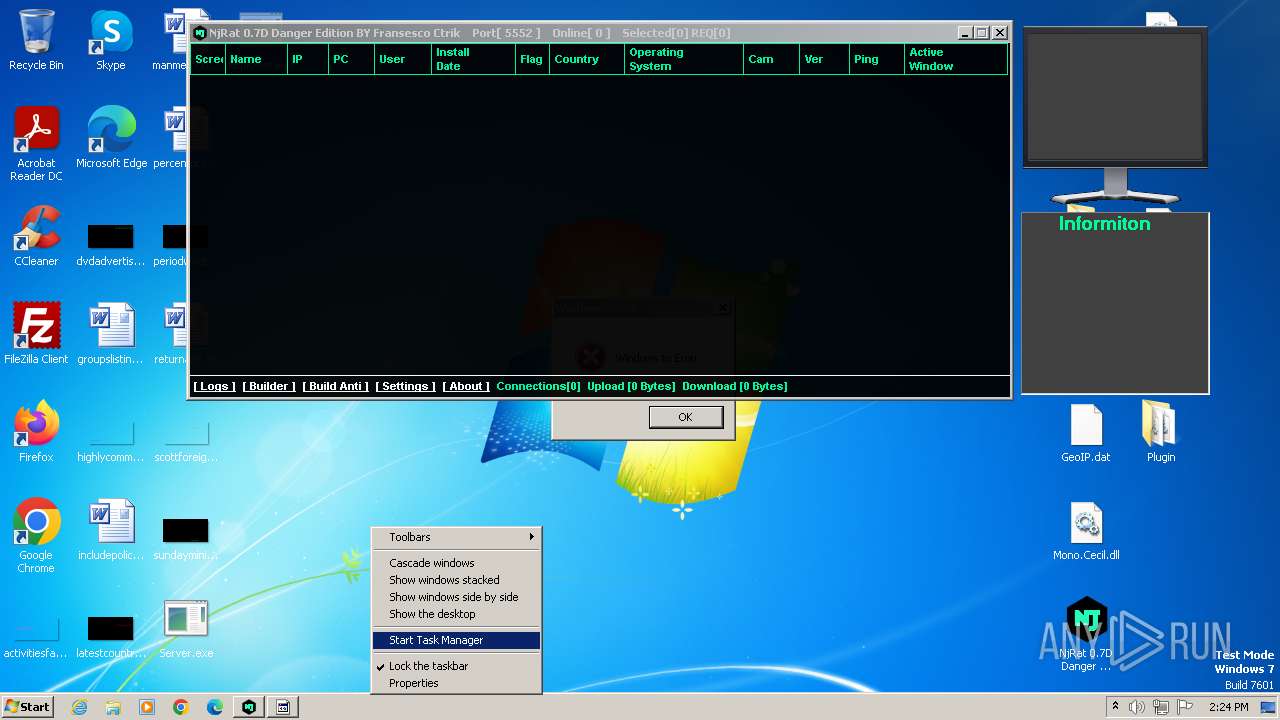Viewport: 1280px width, 720px height.
Task: Select the GeoIP.dat file icon
Action: 1086,434
